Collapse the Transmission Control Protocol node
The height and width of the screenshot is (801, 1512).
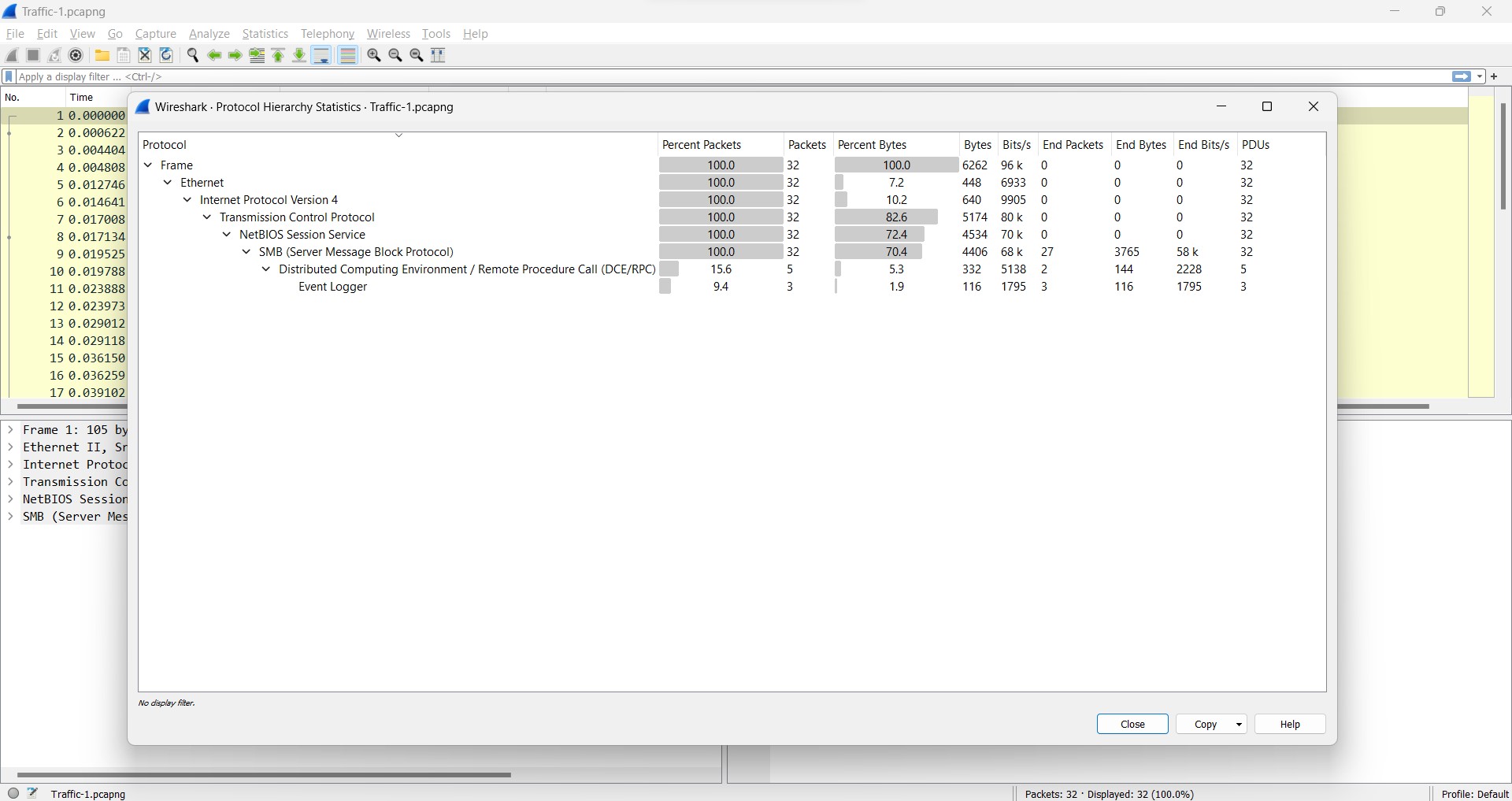click(x=207, y=217)
